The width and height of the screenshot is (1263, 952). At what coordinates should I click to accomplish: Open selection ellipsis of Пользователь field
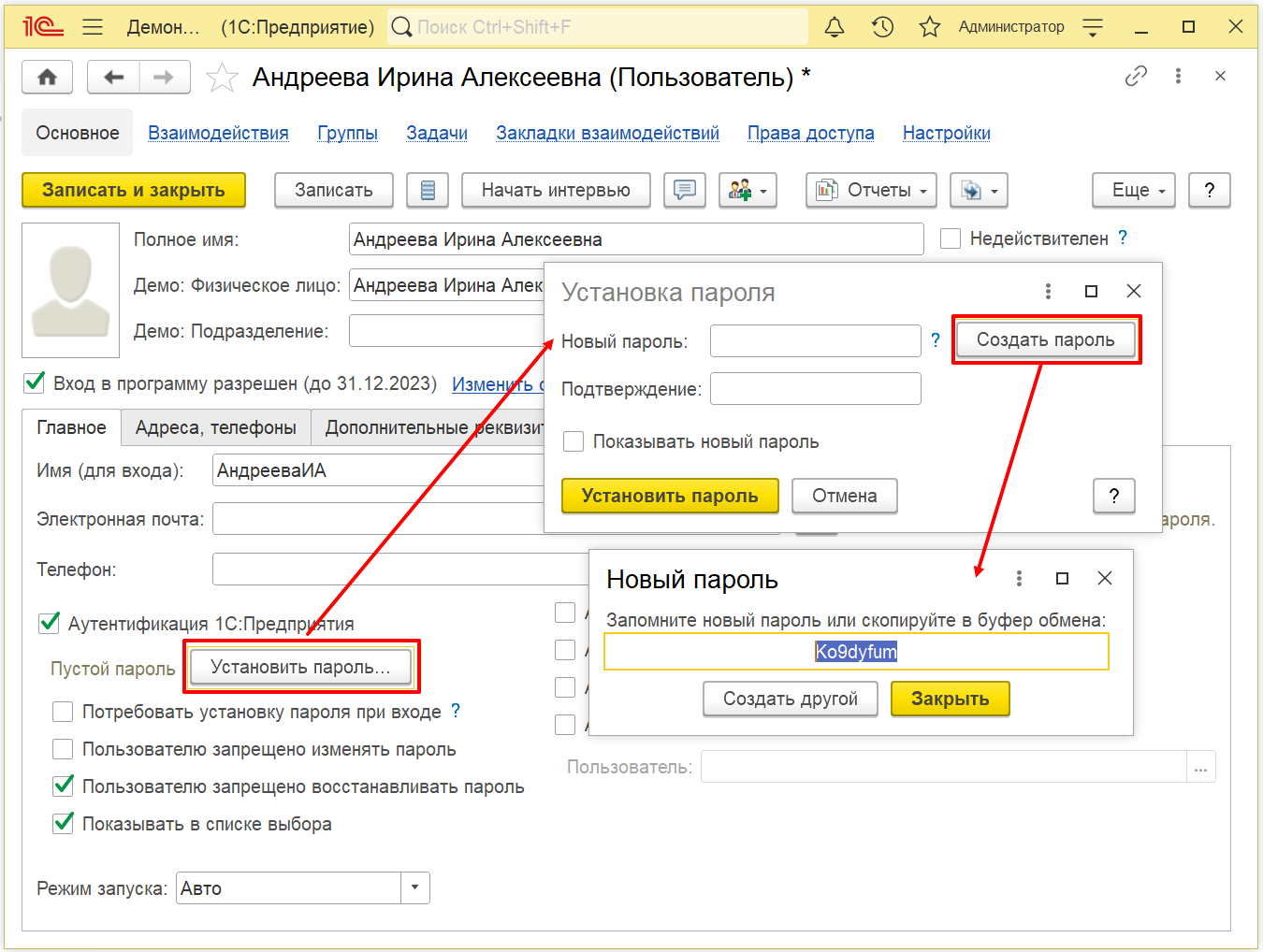click(1200, 767)
